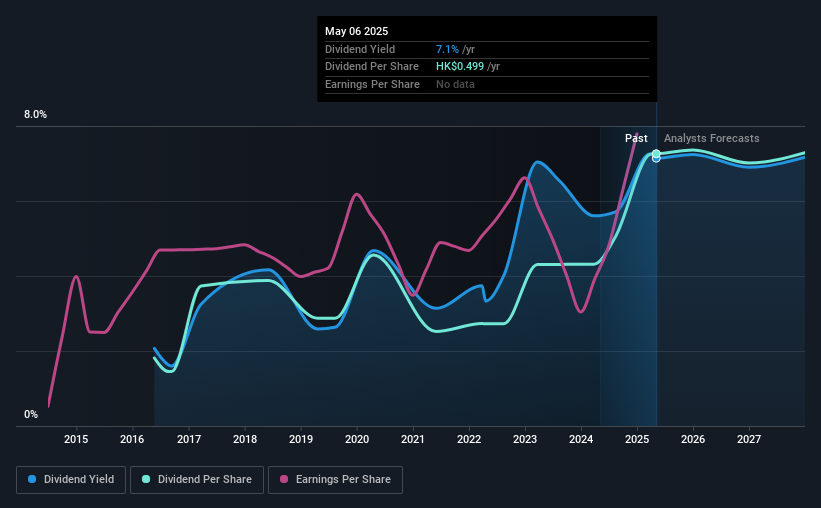Click the teal data point marker at May 2025
Viewport: 821px width, 508px height.
[x=656, y=154]
